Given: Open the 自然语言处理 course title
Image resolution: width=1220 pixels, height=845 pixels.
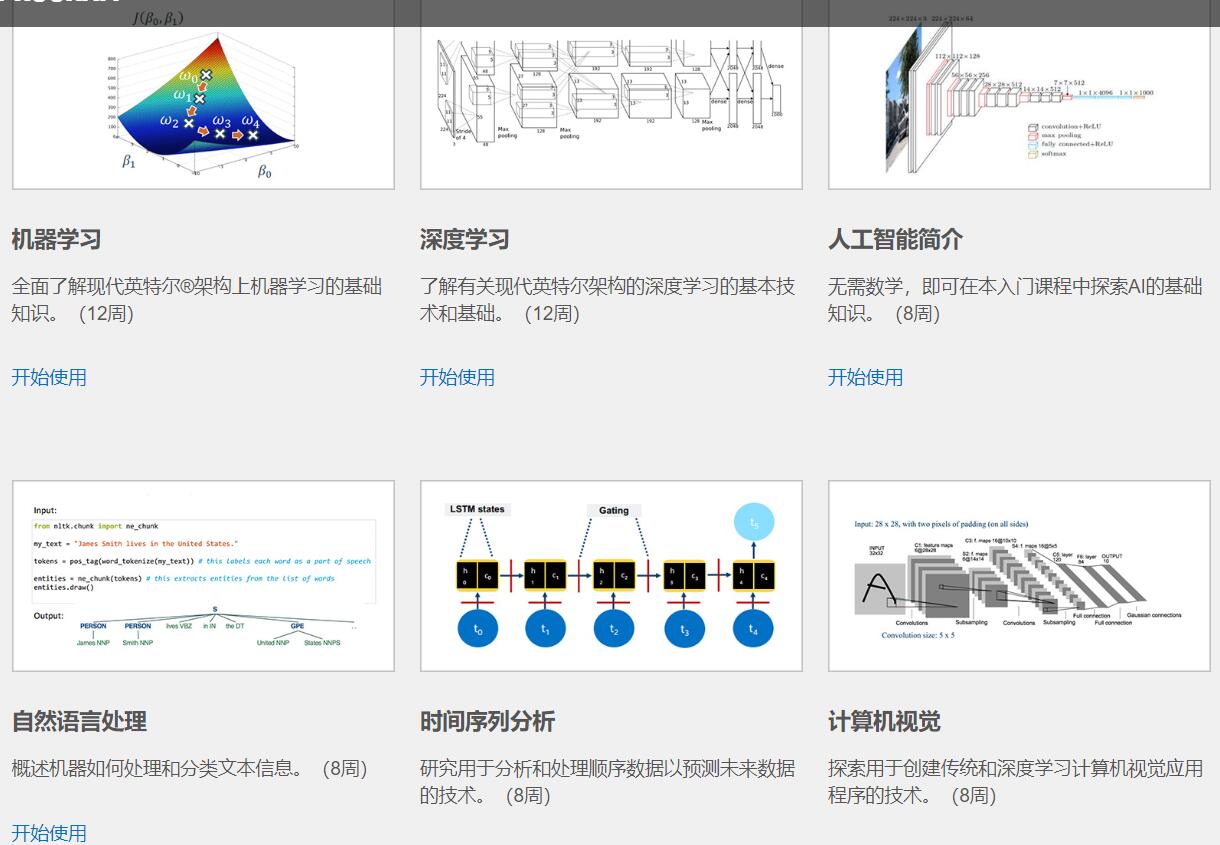Looking at the screenshot, I should point(79,721).
